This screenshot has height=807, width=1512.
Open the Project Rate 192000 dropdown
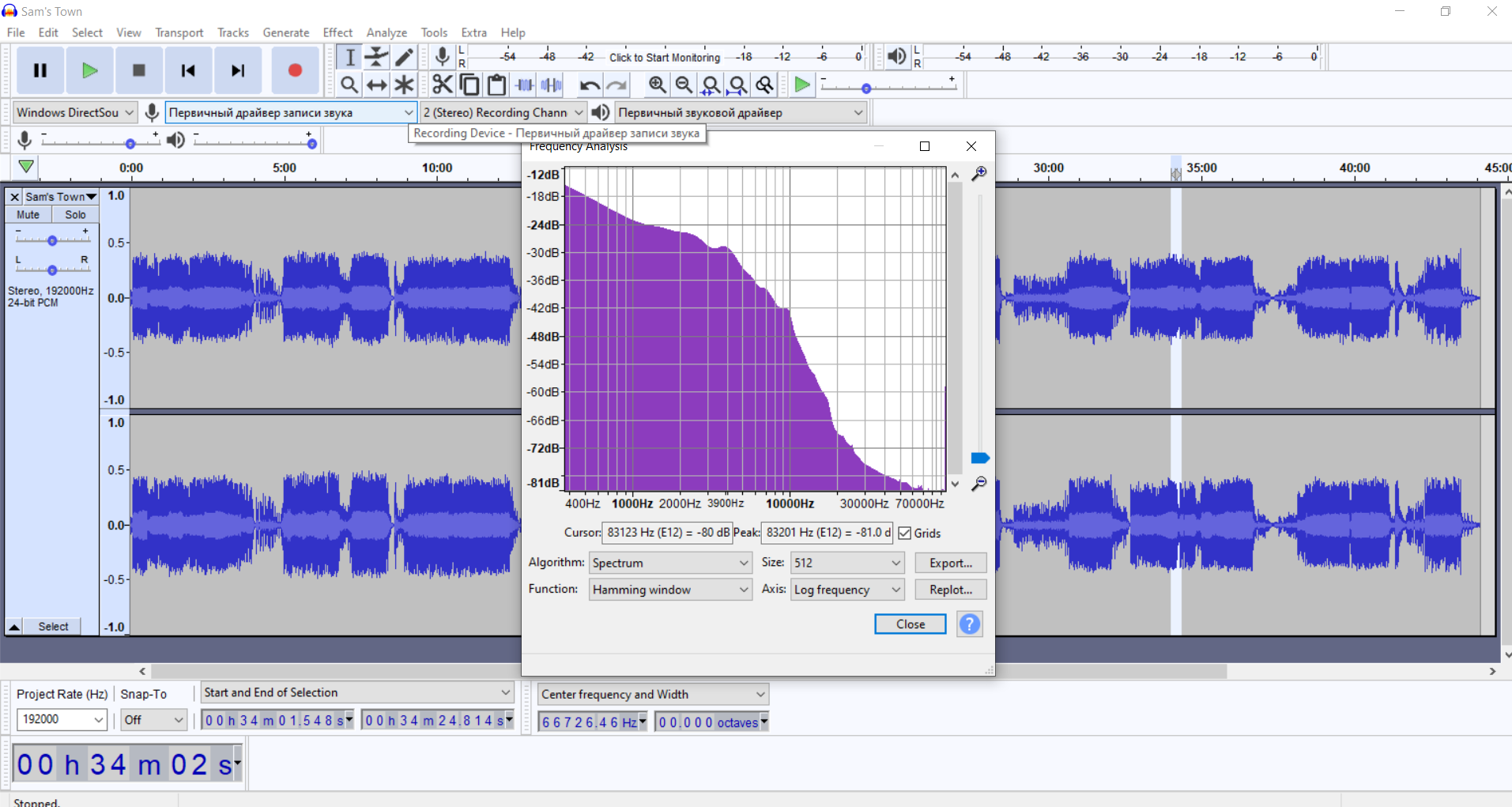tap(62, 719)
